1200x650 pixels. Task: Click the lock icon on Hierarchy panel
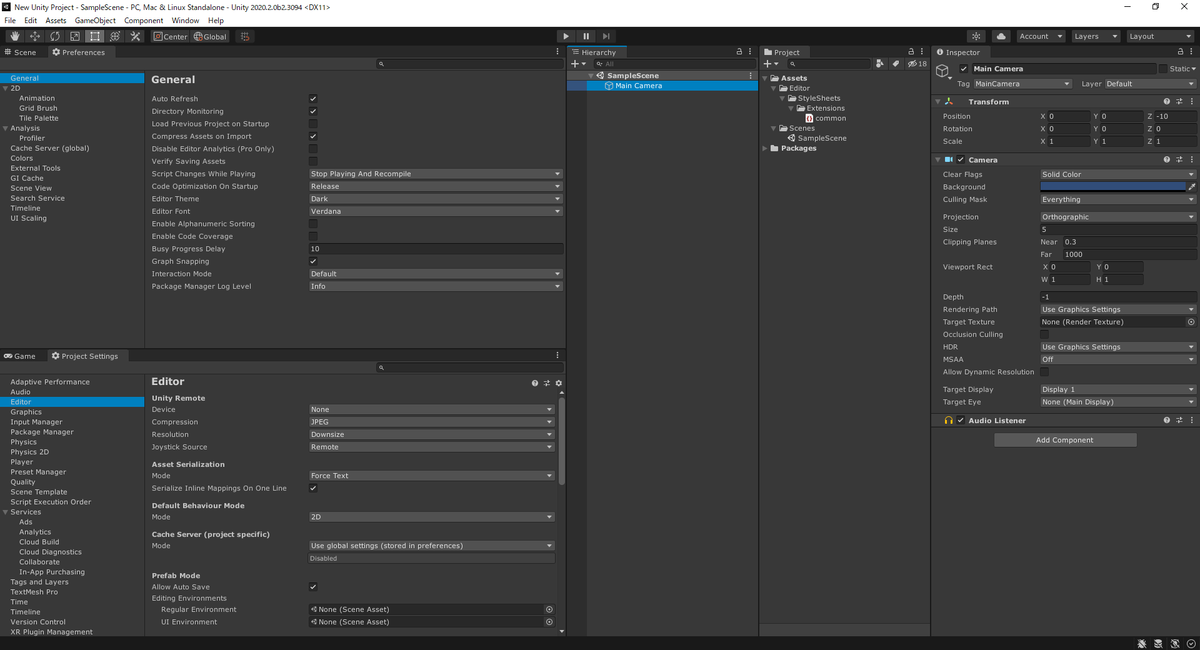point(739,52)
